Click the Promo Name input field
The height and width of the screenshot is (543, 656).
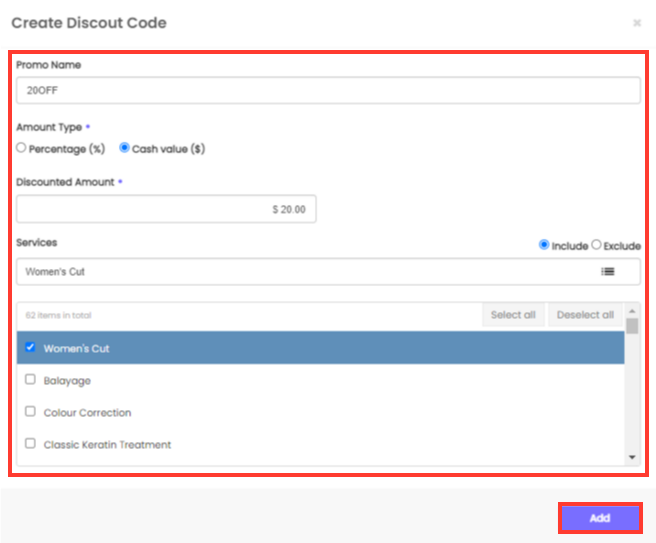point(328,90)
